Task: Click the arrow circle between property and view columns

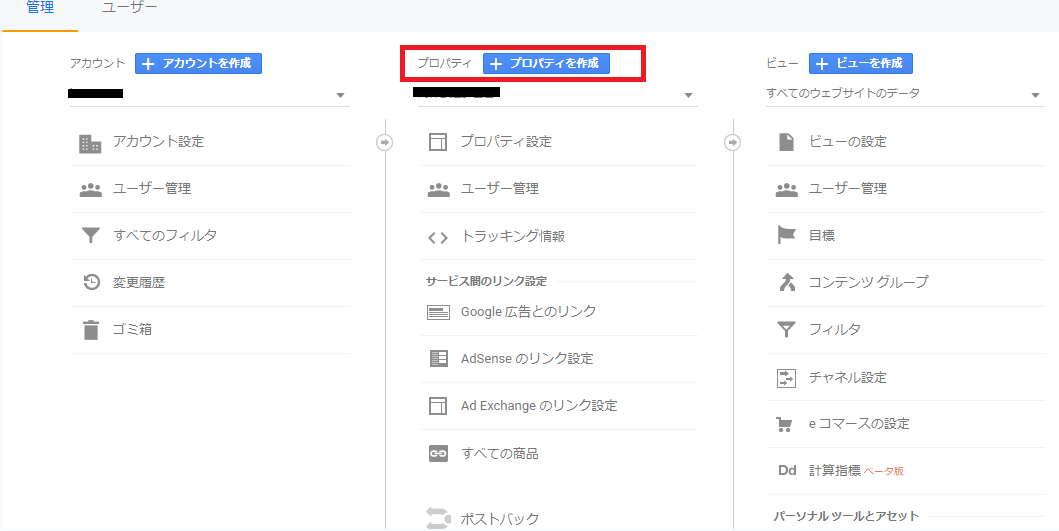Action: point(733,142)
